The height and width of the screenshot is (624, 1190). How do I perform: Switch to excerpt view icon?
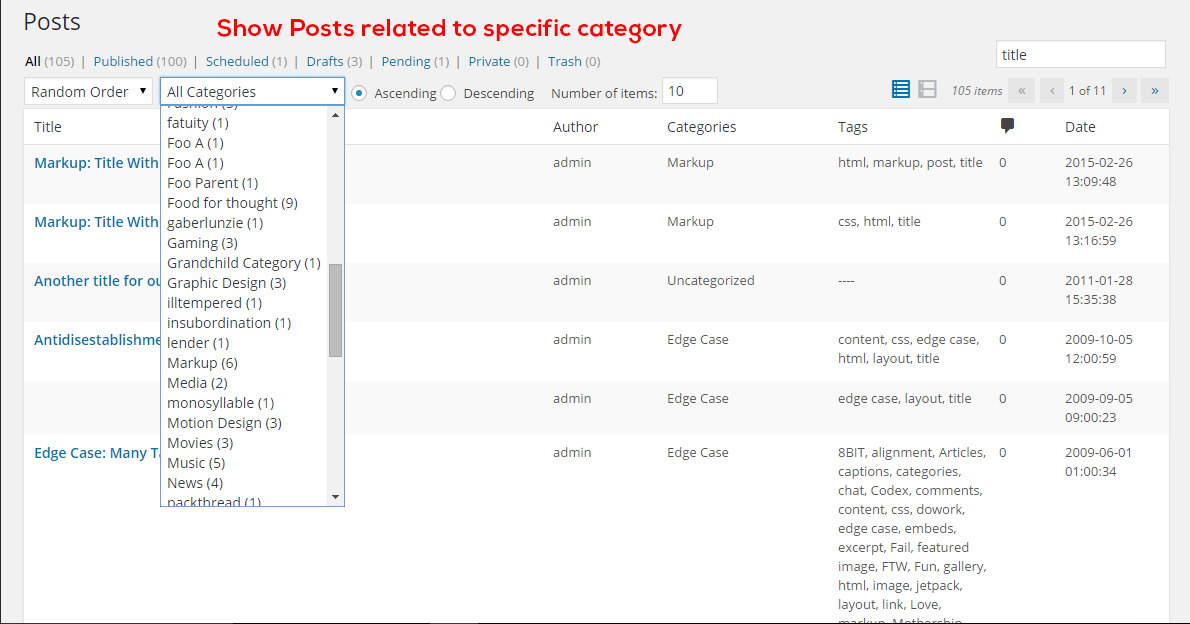click(x=928, y=90)
